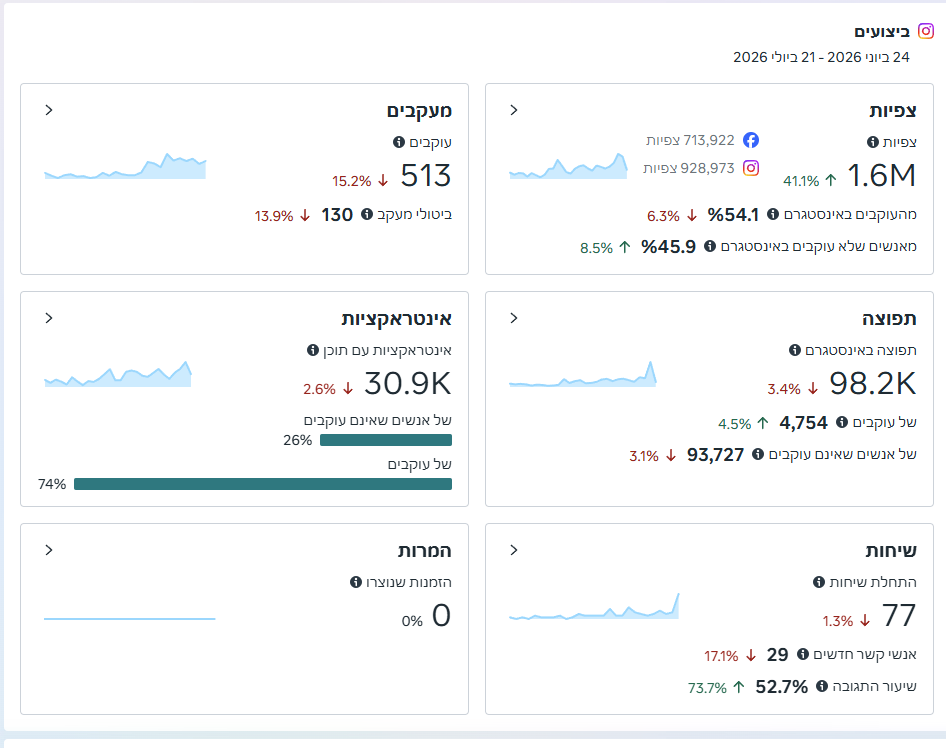Expand the תפוצה card chevron
946x748 pixels.
click(x=514, y=318)
